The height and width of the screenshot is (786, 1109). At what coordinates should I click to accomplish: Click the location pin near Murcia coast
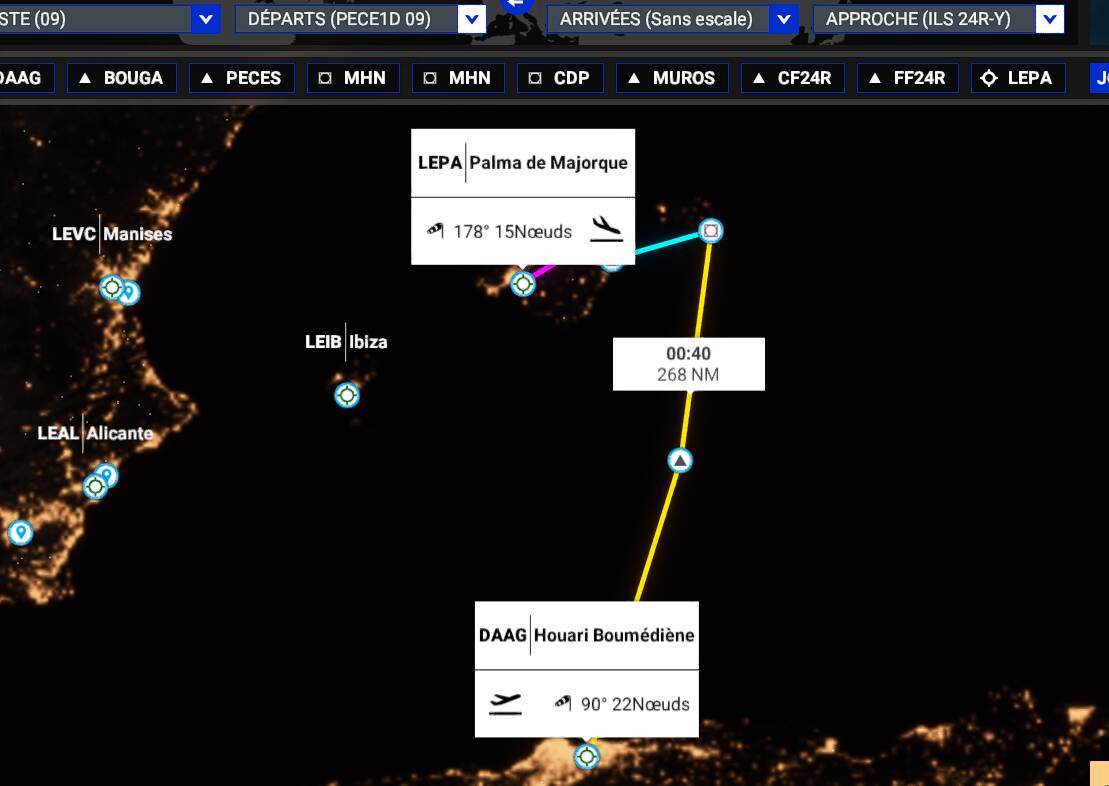(21, 532)
